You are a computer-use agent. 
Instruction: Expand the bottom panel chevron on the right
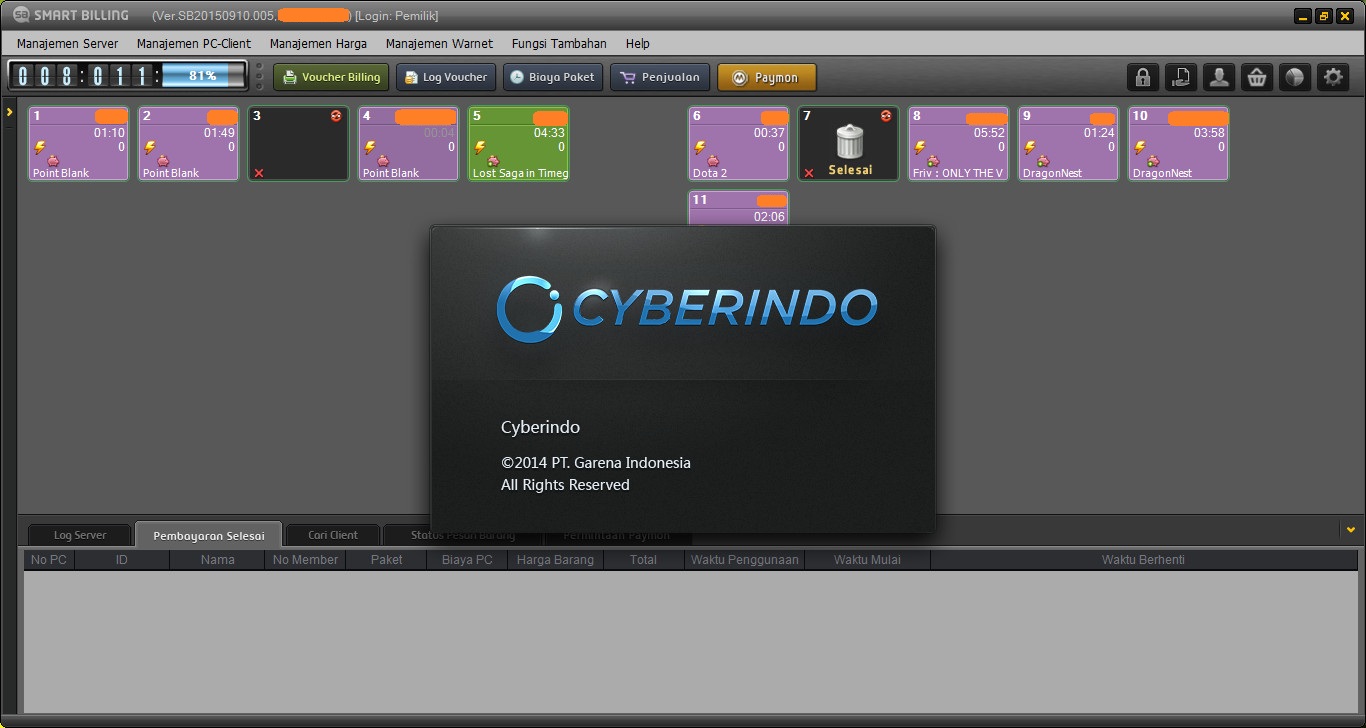click(1349, 528)
